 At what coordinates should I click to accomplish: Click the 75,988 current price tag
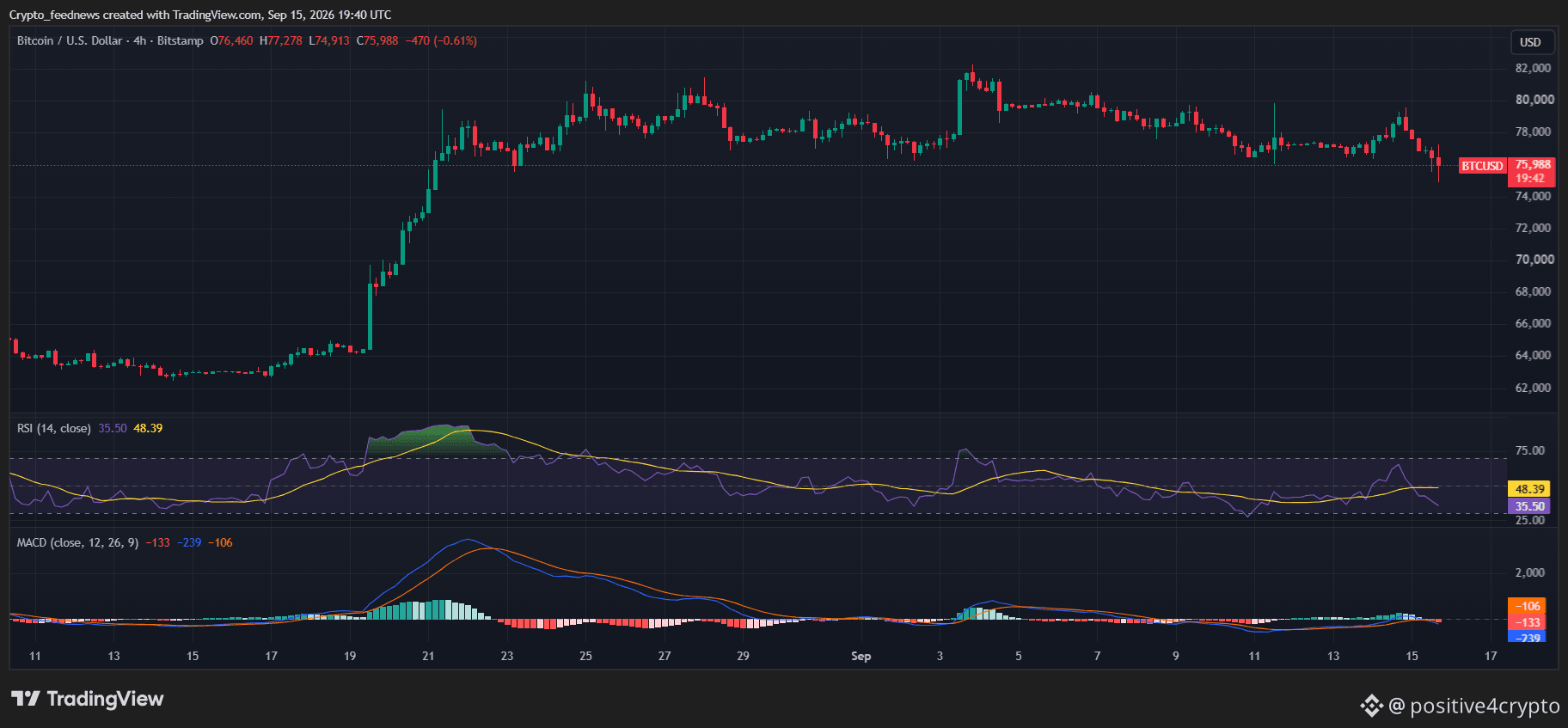1533,164
